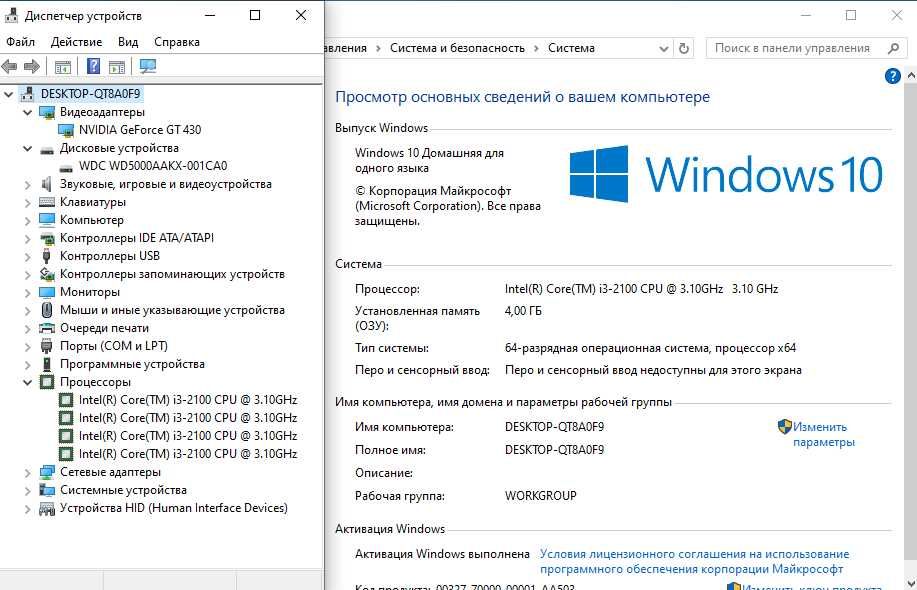Click the scroll up arrow in System window

tap(911, 76)
